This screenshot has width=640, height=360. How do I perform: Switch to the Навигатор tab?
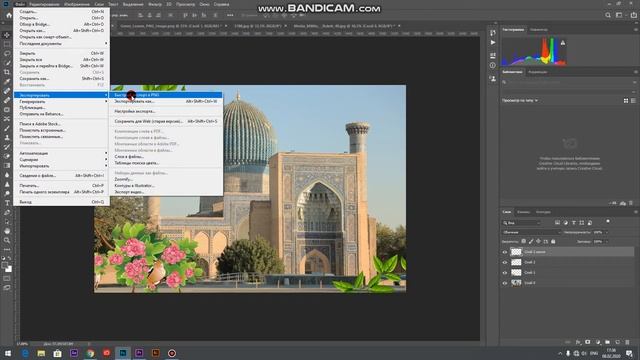[x=539, y=29]
